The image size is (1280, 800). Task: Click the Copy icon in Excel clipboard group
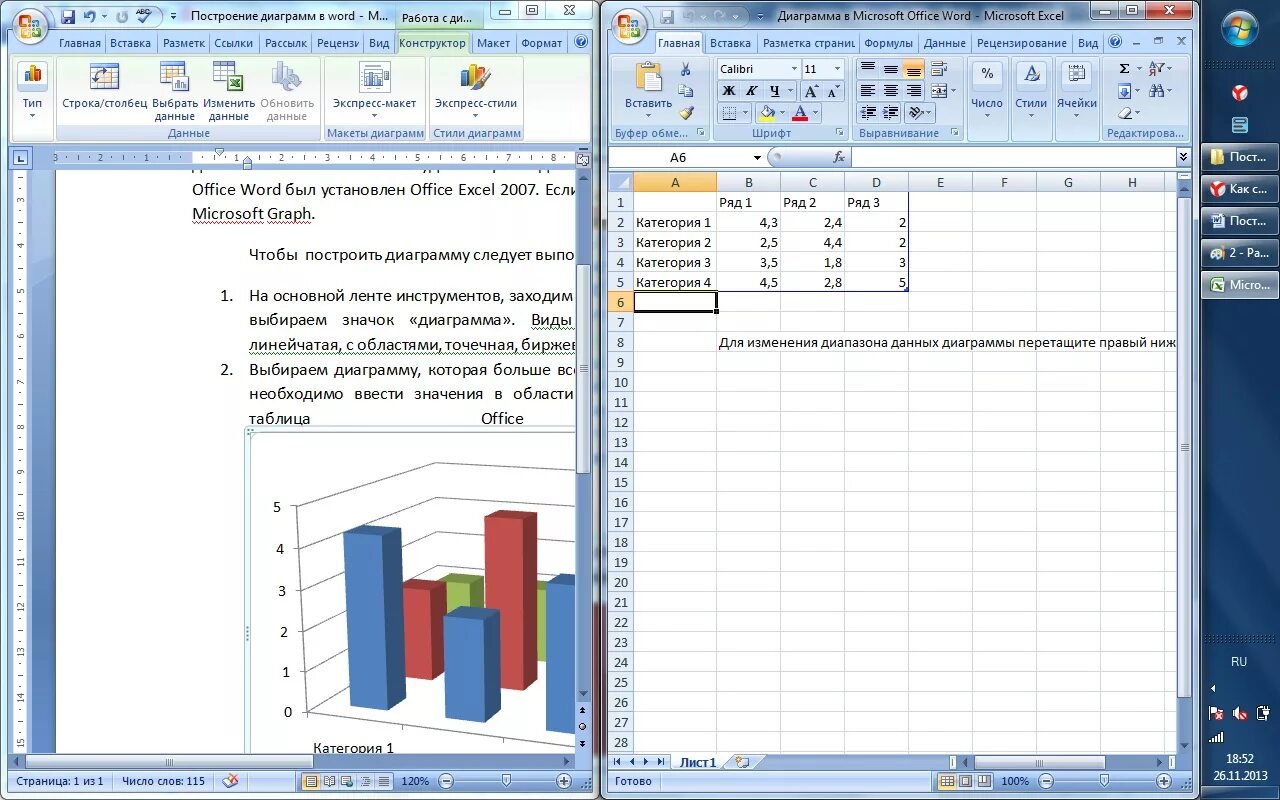pos(685,92)
